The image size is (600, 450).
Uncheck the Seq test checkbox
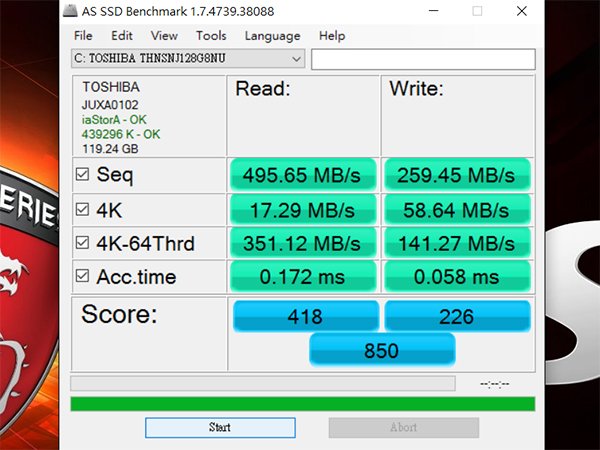83,174
